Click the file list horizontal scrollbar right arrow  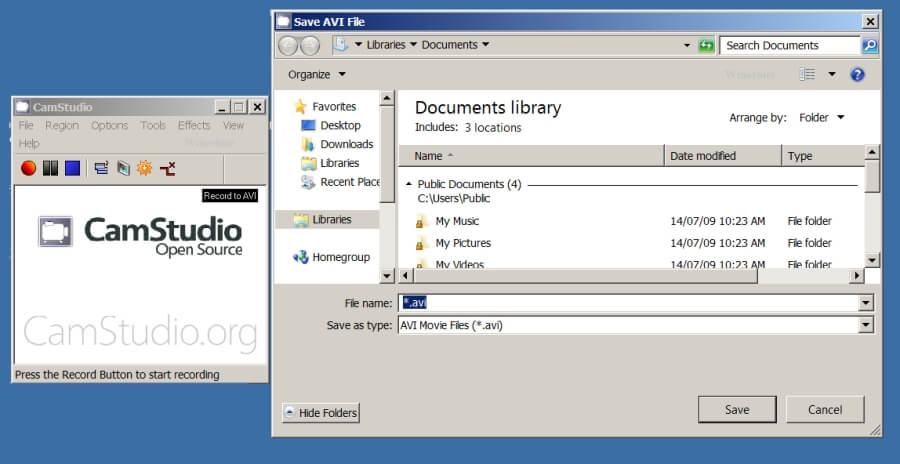coord(857,276)
